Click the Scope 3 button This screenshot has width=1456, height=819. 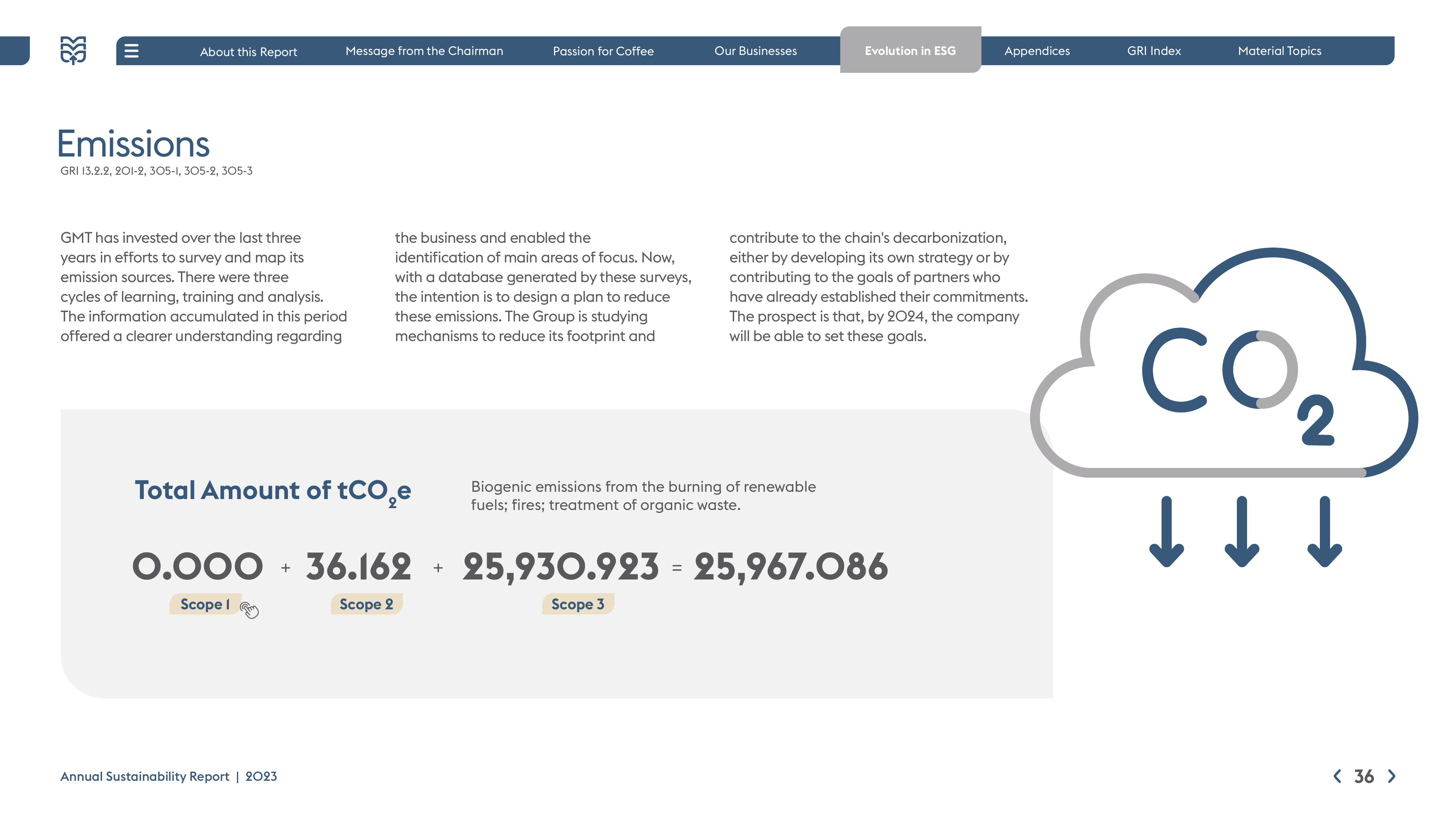[578, 604]
